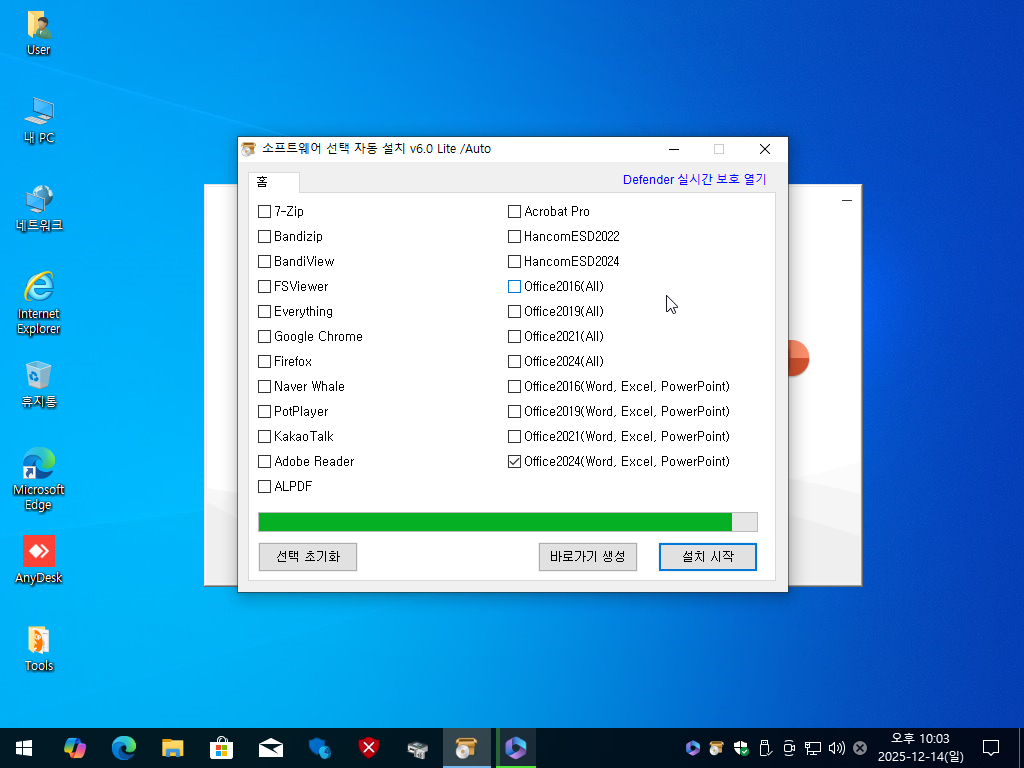
Task: Click the 선택 초기화 button
Action: tap(308, 557)
